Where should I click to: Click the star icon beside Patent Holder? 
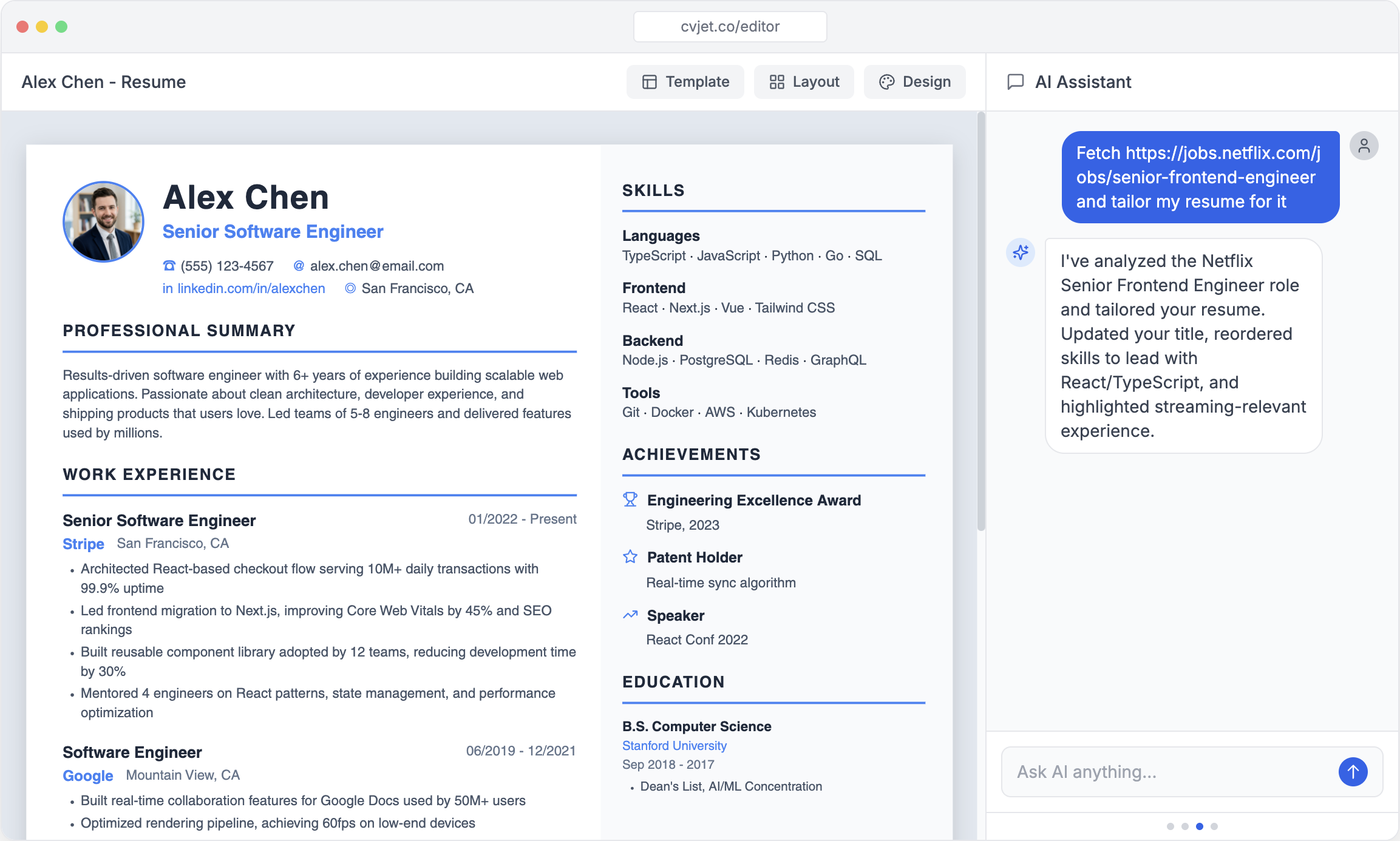click(630, 556)
